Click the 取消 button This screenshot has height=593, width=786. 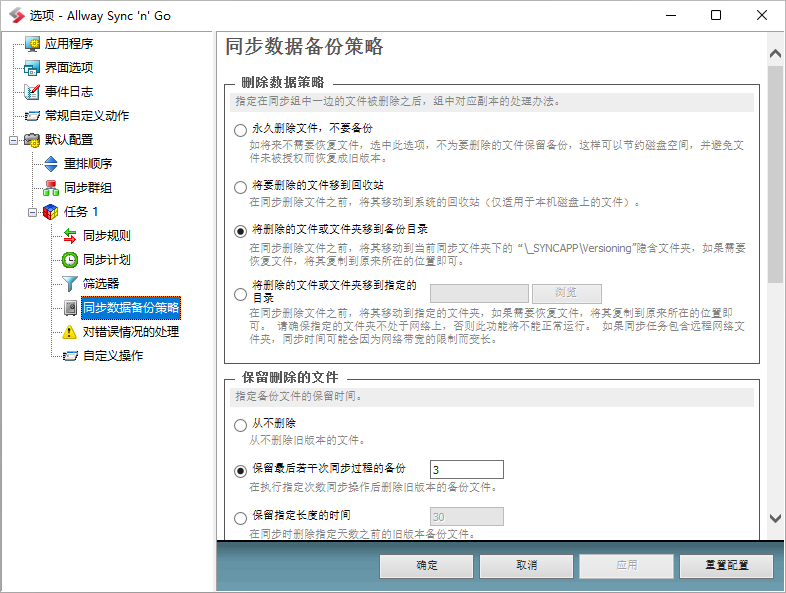pos(526,566)
